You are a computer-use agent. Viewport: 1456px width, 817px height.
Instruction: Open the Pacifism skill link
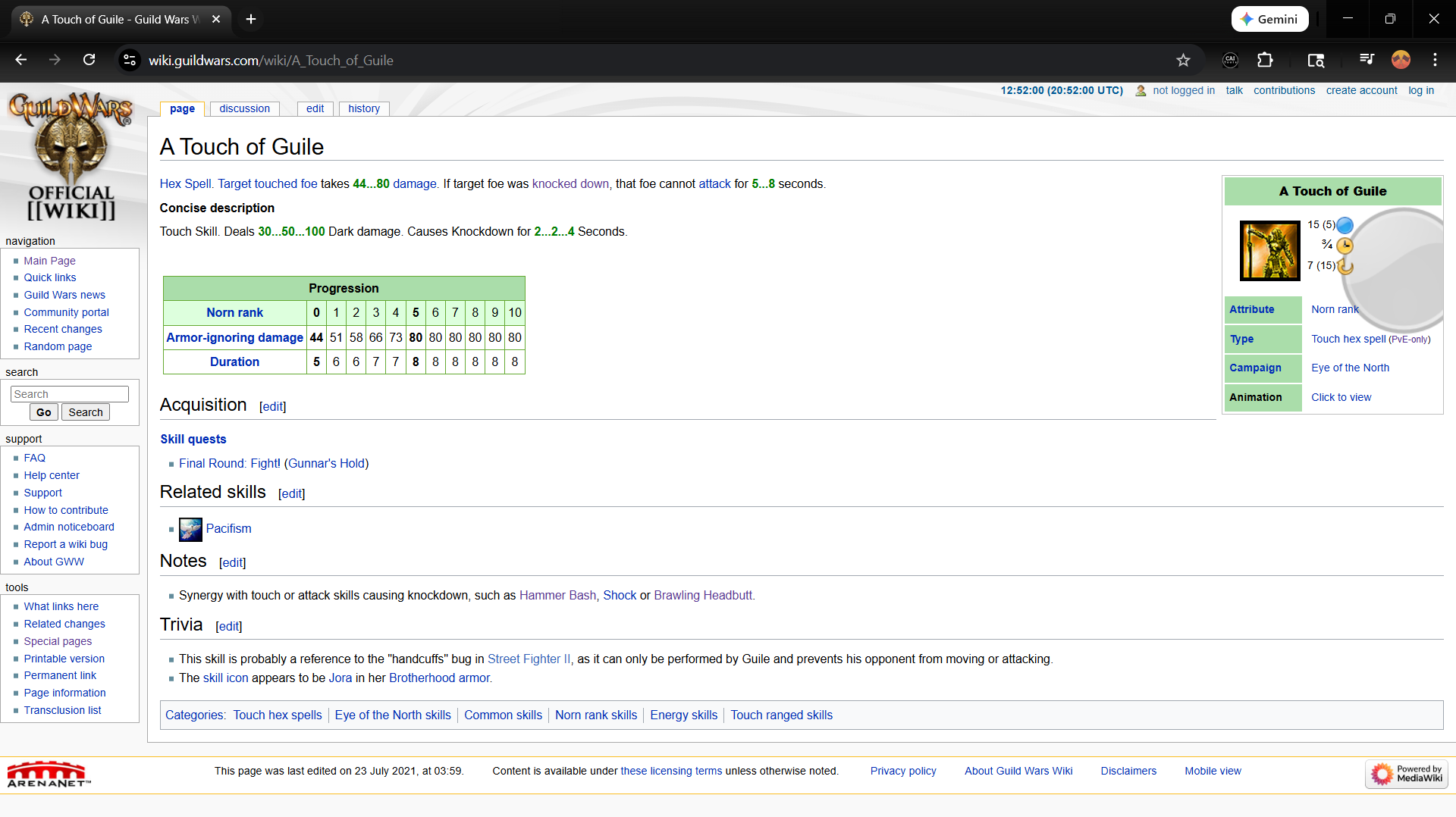[x=228, y=528]
